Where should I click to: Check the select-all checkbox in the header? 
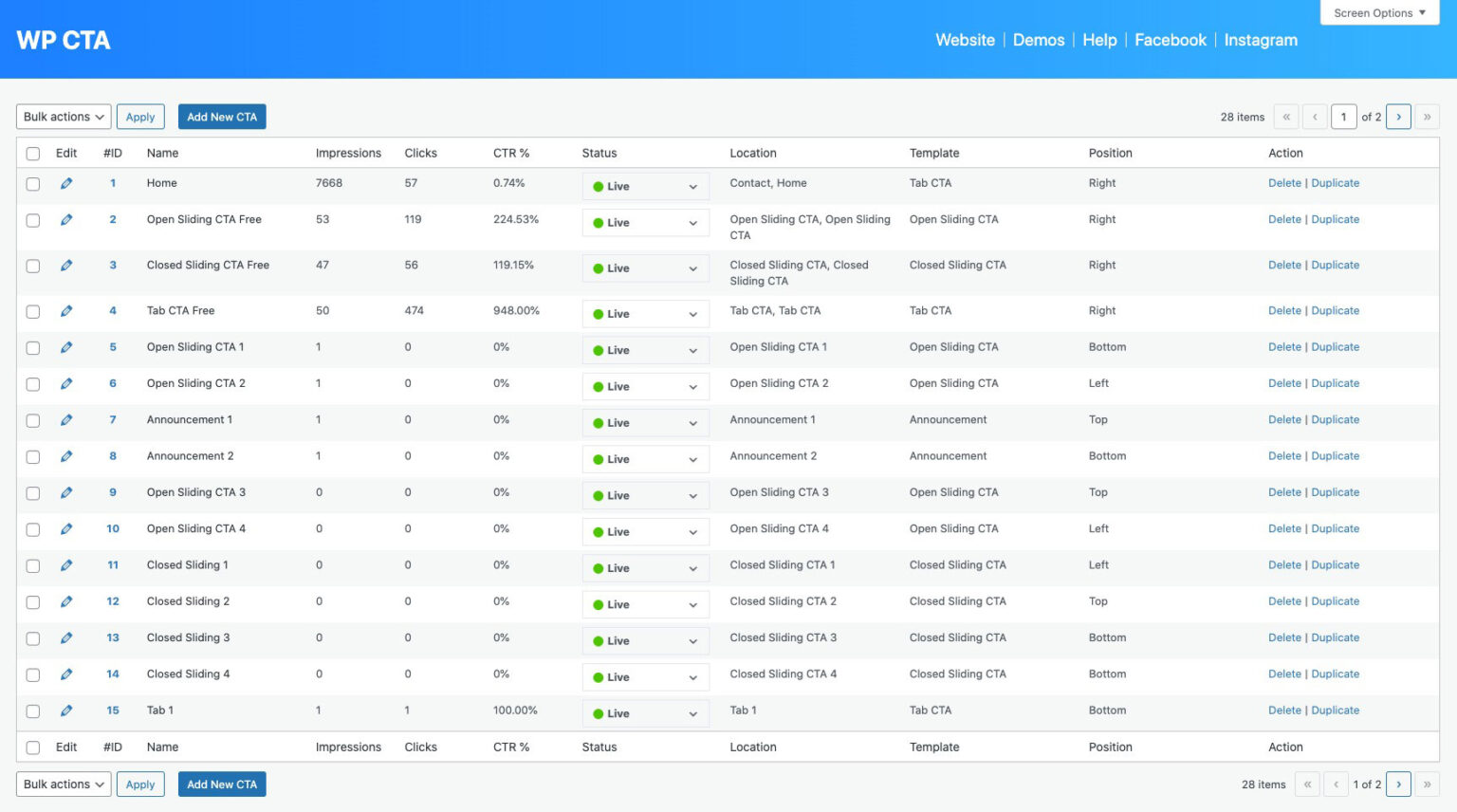point(33,152)
